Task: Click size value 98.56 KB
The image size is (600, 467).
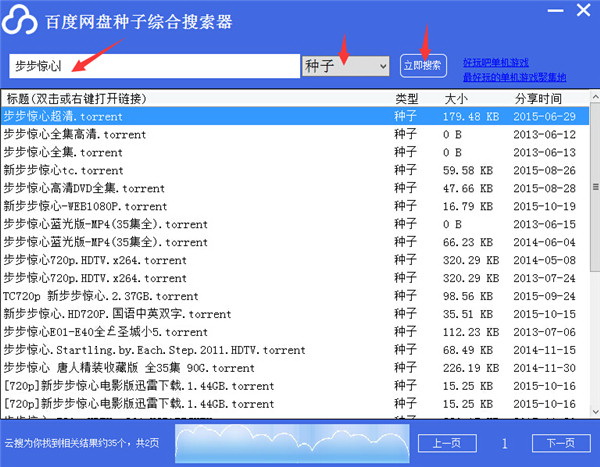Action: tap(468, 296)
